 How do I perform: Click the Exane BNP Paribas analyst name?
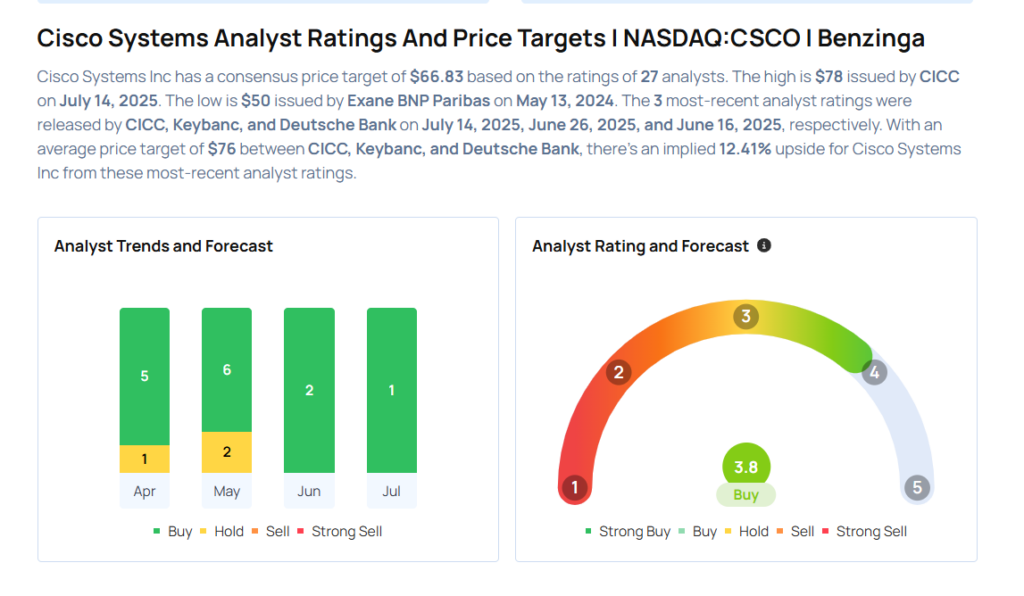419,101
